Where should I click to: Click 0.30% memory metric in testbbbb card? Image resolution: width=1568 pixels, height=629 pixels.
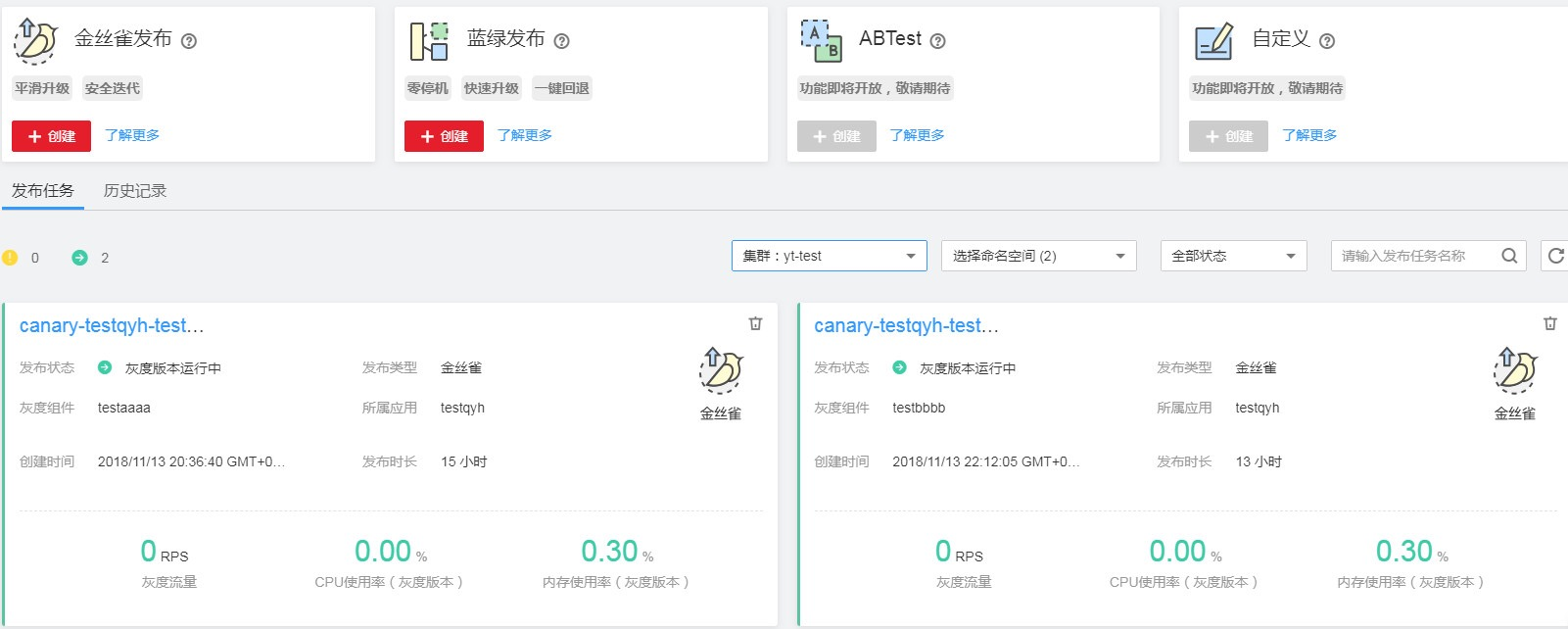coord(1411,552)
